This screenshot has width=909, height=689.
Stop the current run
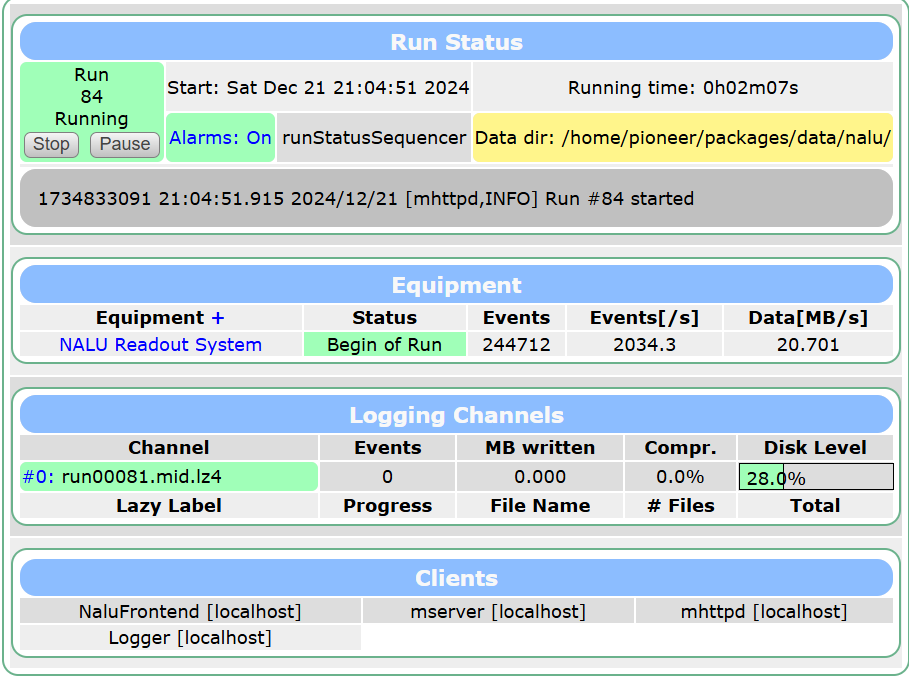click(x=51, y=144)
